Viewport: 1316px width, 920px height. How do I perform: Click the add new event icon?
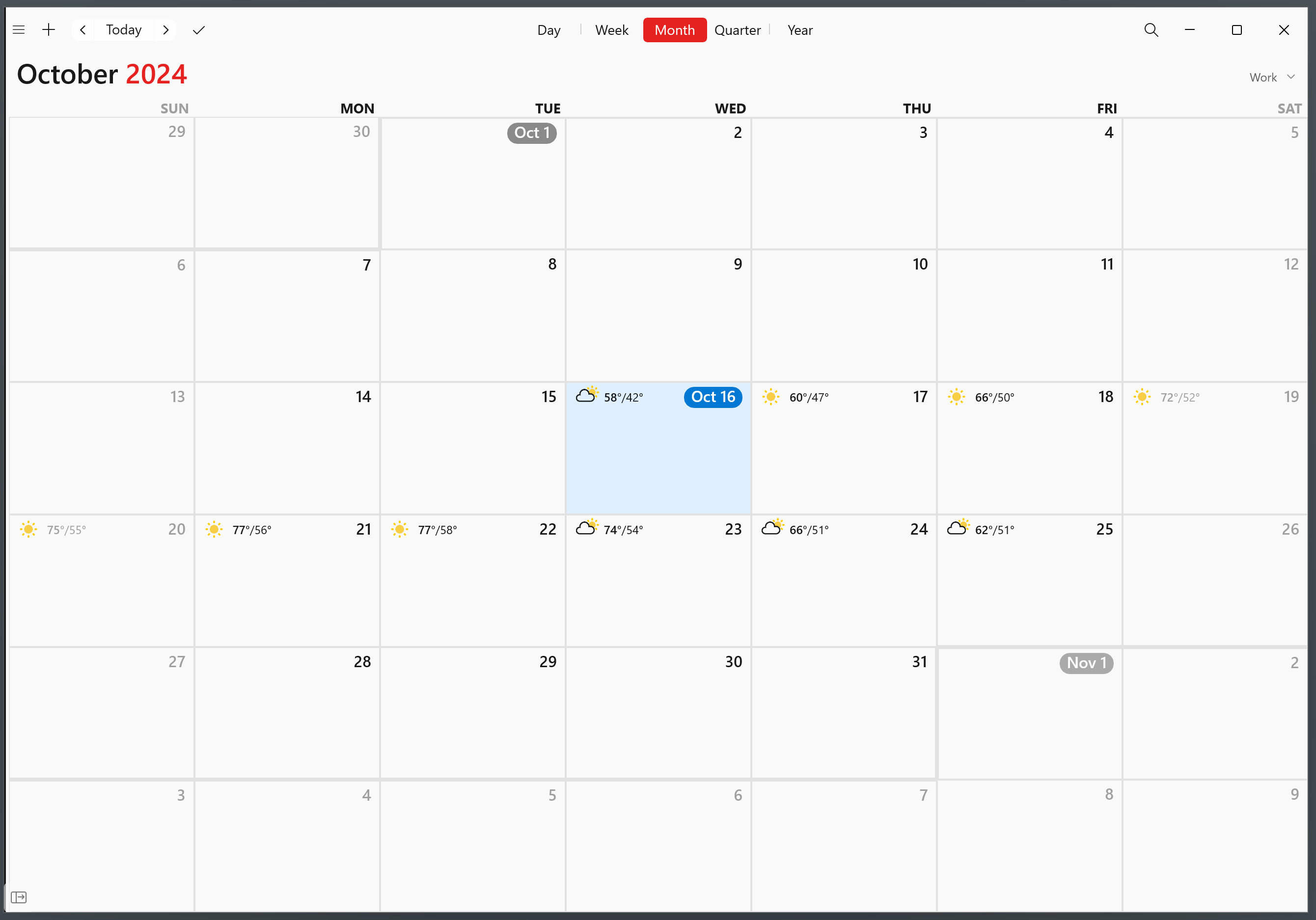coord(48,30)
